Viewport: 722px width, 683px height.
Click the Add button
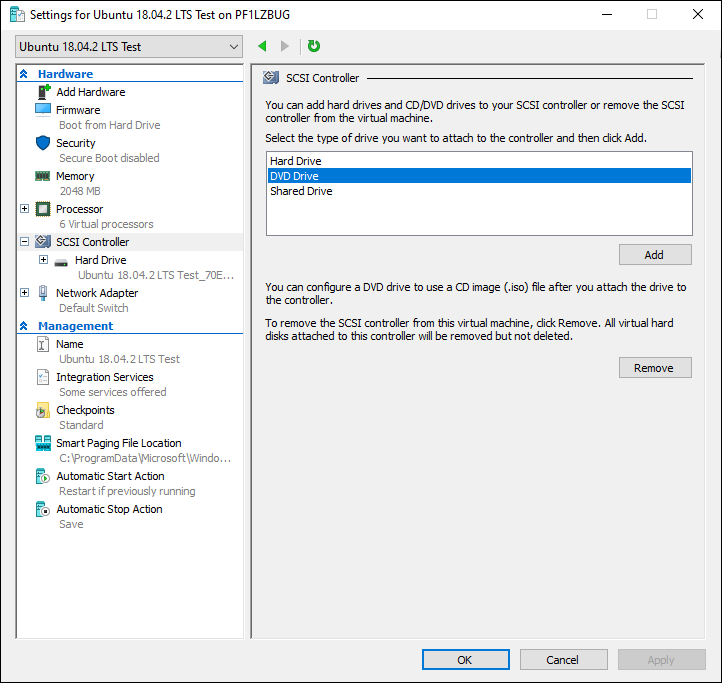coord(655,255)
